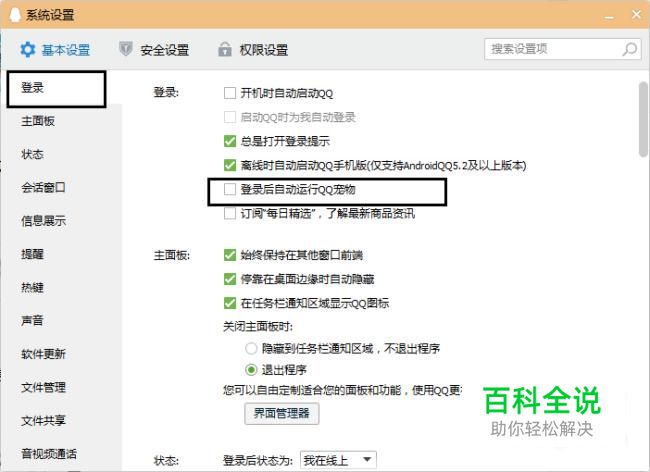Switch to the 安全设置 tab

pyautogui.click(x=154, y=50)
